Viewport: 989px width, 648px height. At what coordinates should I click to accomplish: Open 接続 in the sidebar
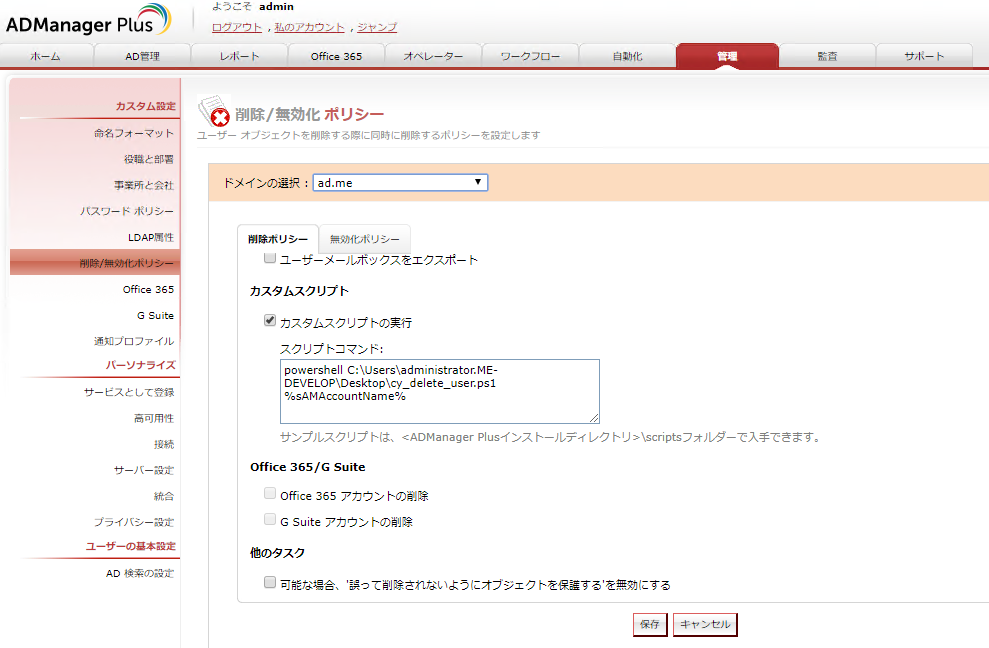[x=164, y=444]
